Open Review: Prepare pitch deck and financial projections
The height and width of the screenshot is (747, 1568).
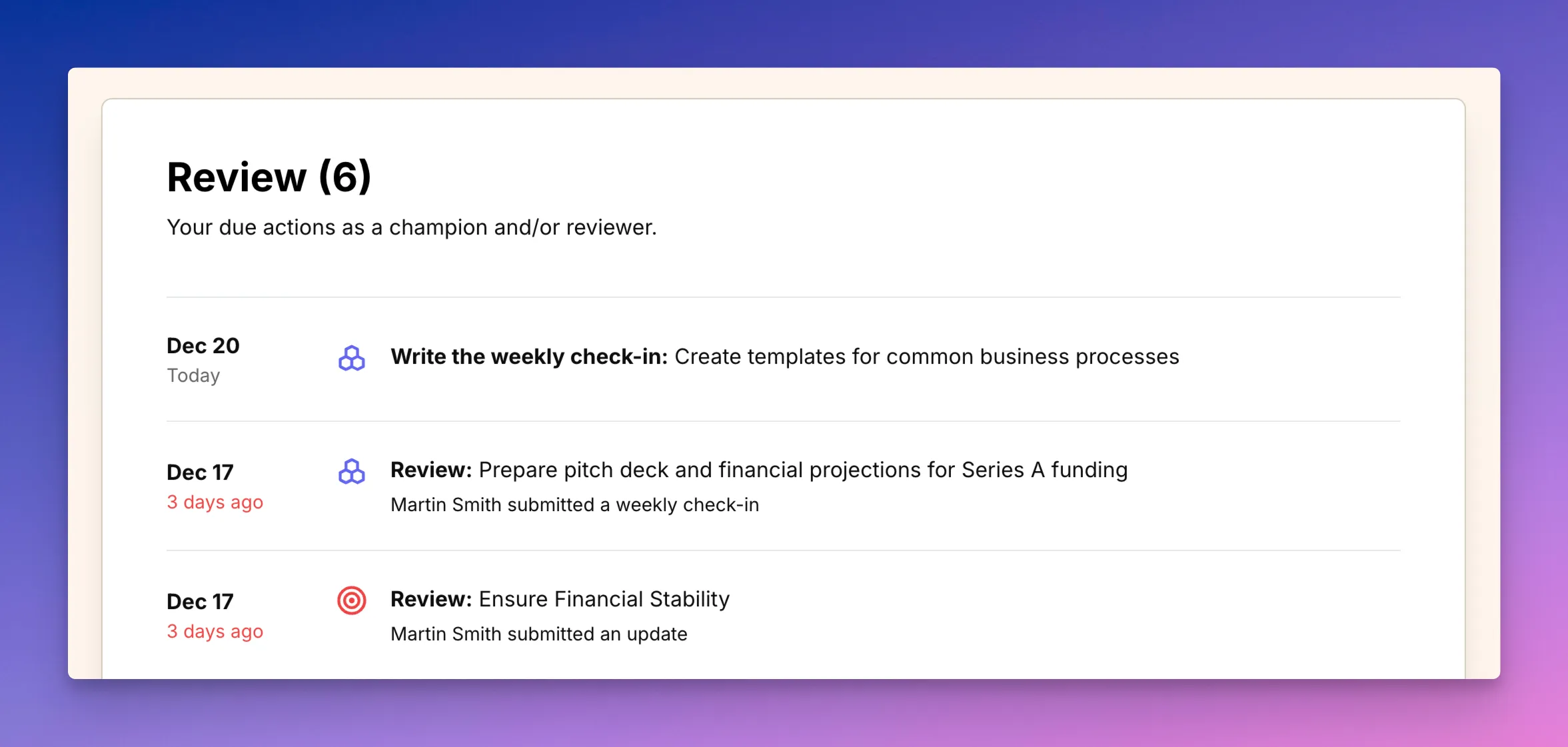pyautogui.click(x=759, y=470)
